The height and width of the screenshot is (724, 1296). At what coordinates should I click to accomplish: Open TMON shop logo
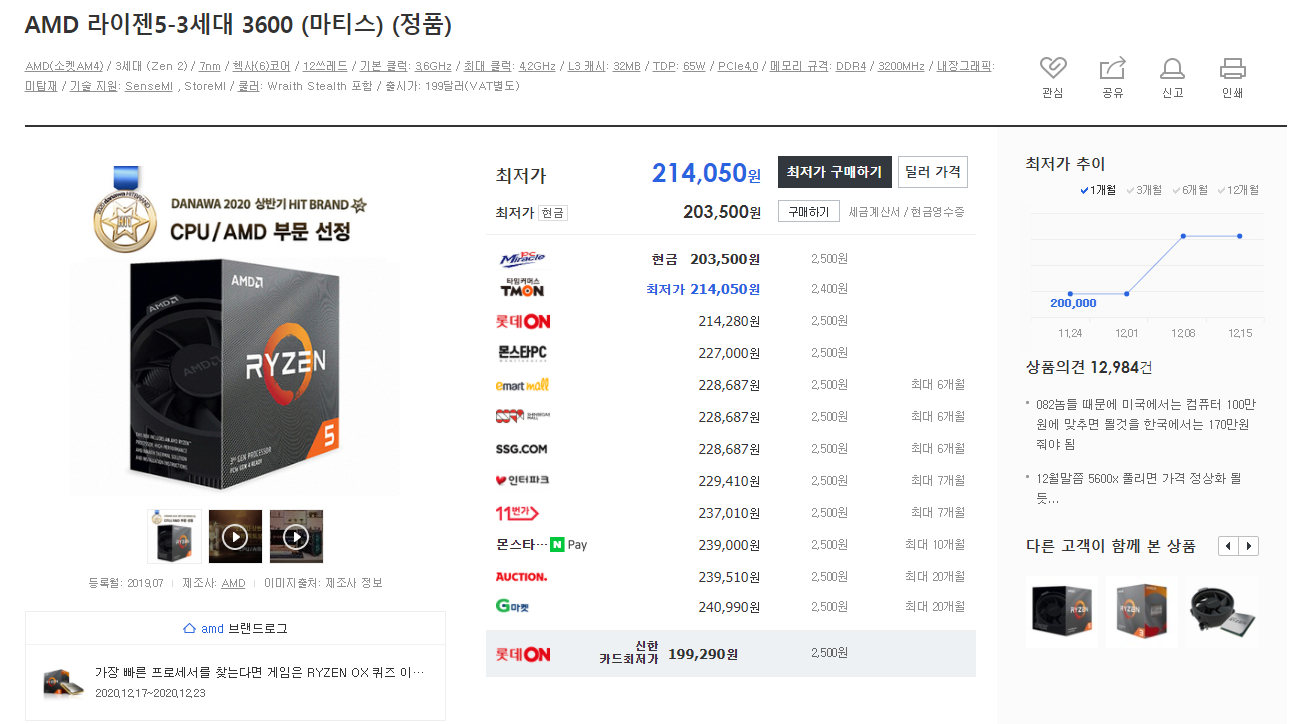click(522, 289)
